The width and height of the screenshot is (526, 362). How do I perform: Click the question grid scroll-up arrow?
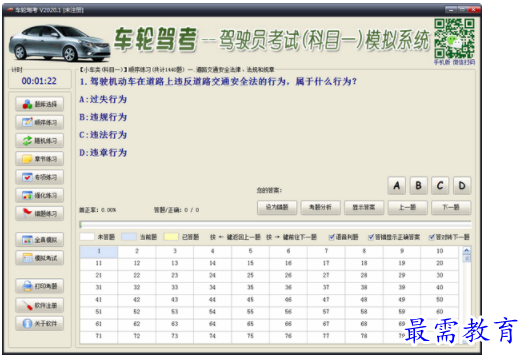pos(466,250)
